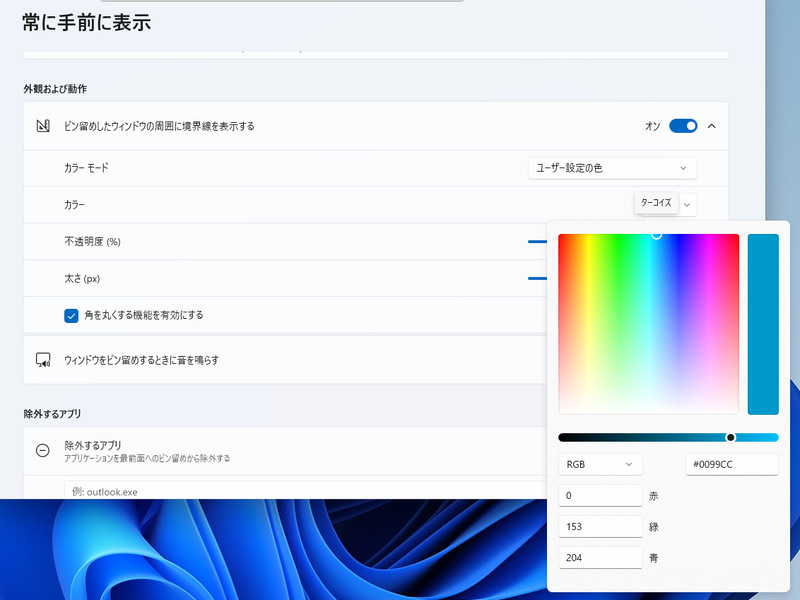Open the RGB color model dropdown
Viewport: 800px width, 600px height.
pyautogui.click(x=600, y=464)
